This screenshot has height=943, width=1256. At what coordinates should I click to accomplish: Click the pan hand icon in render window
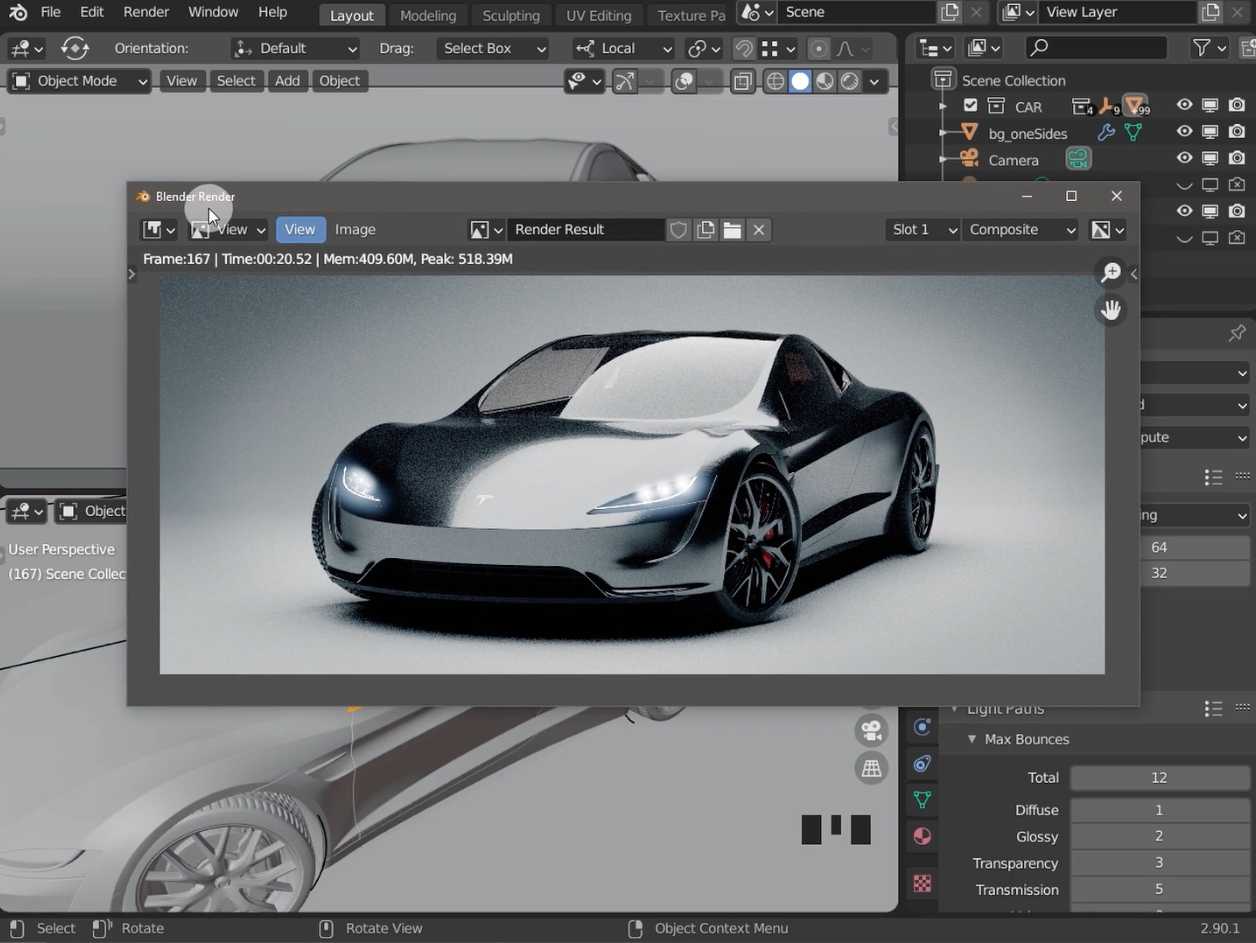1111,310
